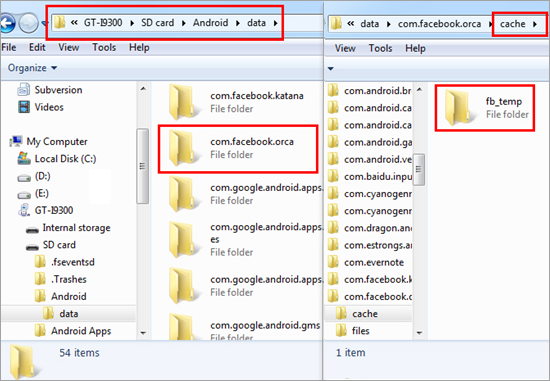
Task: Open the Help menu in right window
Action: pos(415,48)
